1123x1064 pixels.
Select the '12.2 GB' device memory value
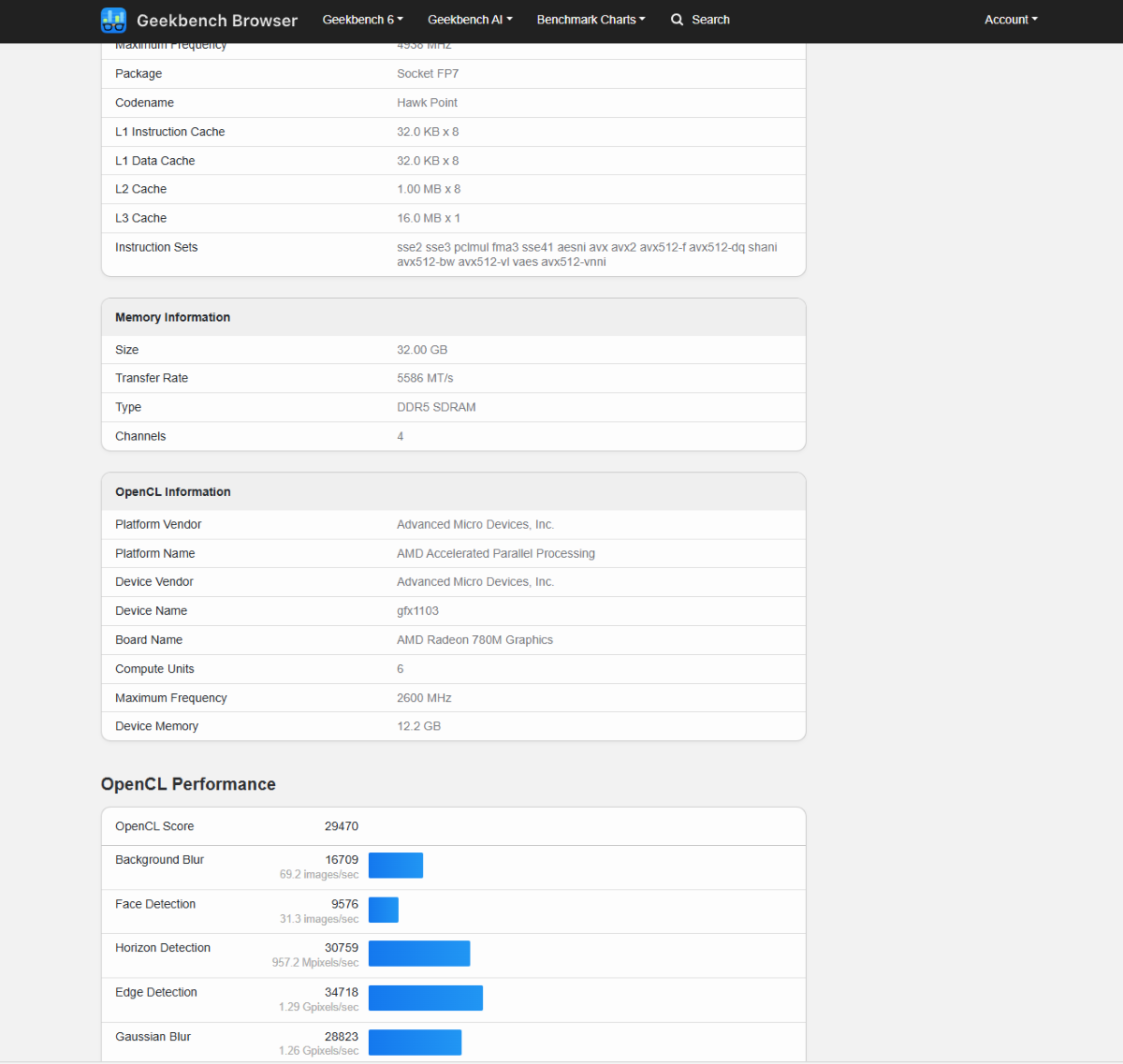[x=418, y=726]
